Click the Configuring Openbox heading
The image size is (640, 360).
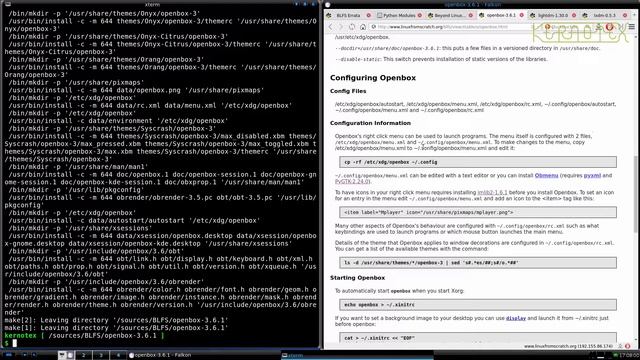[x=373, y=78]
